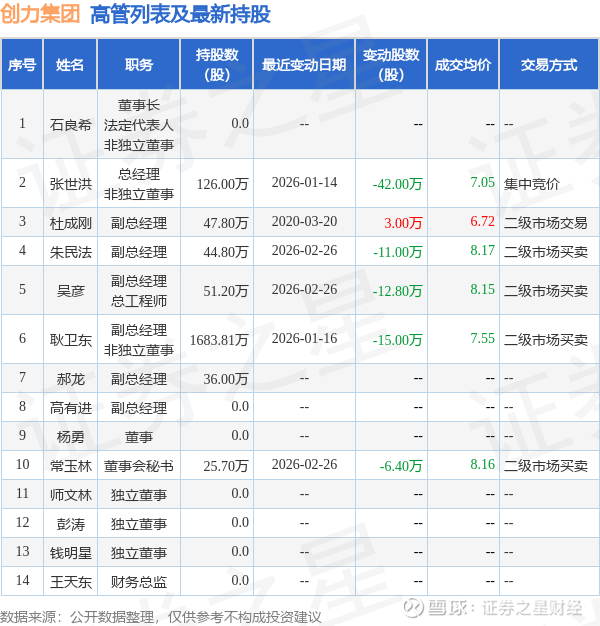The width and height of the screenshot is (600, 626).
Task: Select 常玉林 董事会秘书 row name
Action: (x=70, y=466)
